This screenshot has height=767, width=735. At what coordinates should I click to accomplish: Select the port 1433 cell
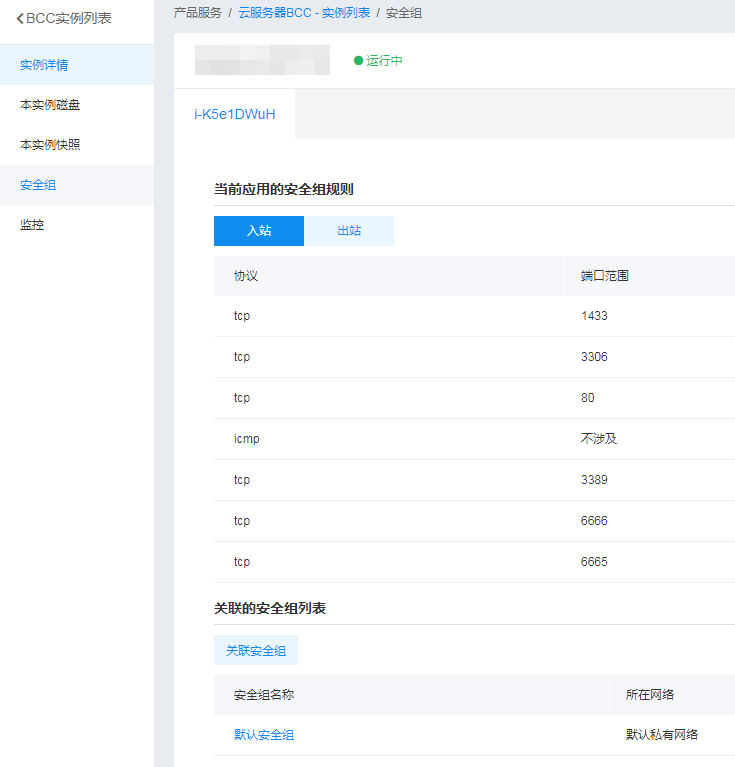594,316
